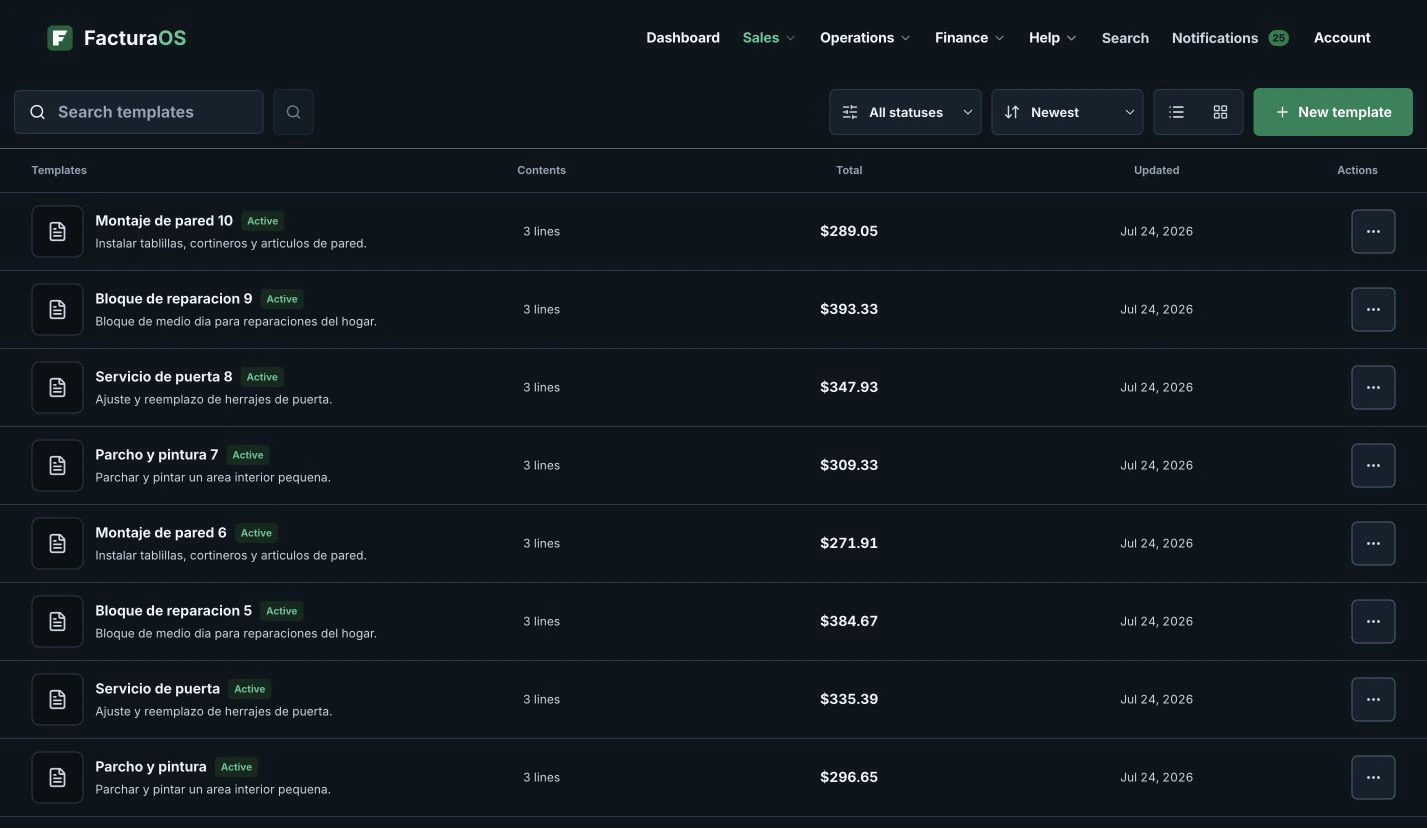The image size is (1427, 828).
Task: Click the magnifier search button beside search field
Action: pyautogui.click(x=293, y=112)
